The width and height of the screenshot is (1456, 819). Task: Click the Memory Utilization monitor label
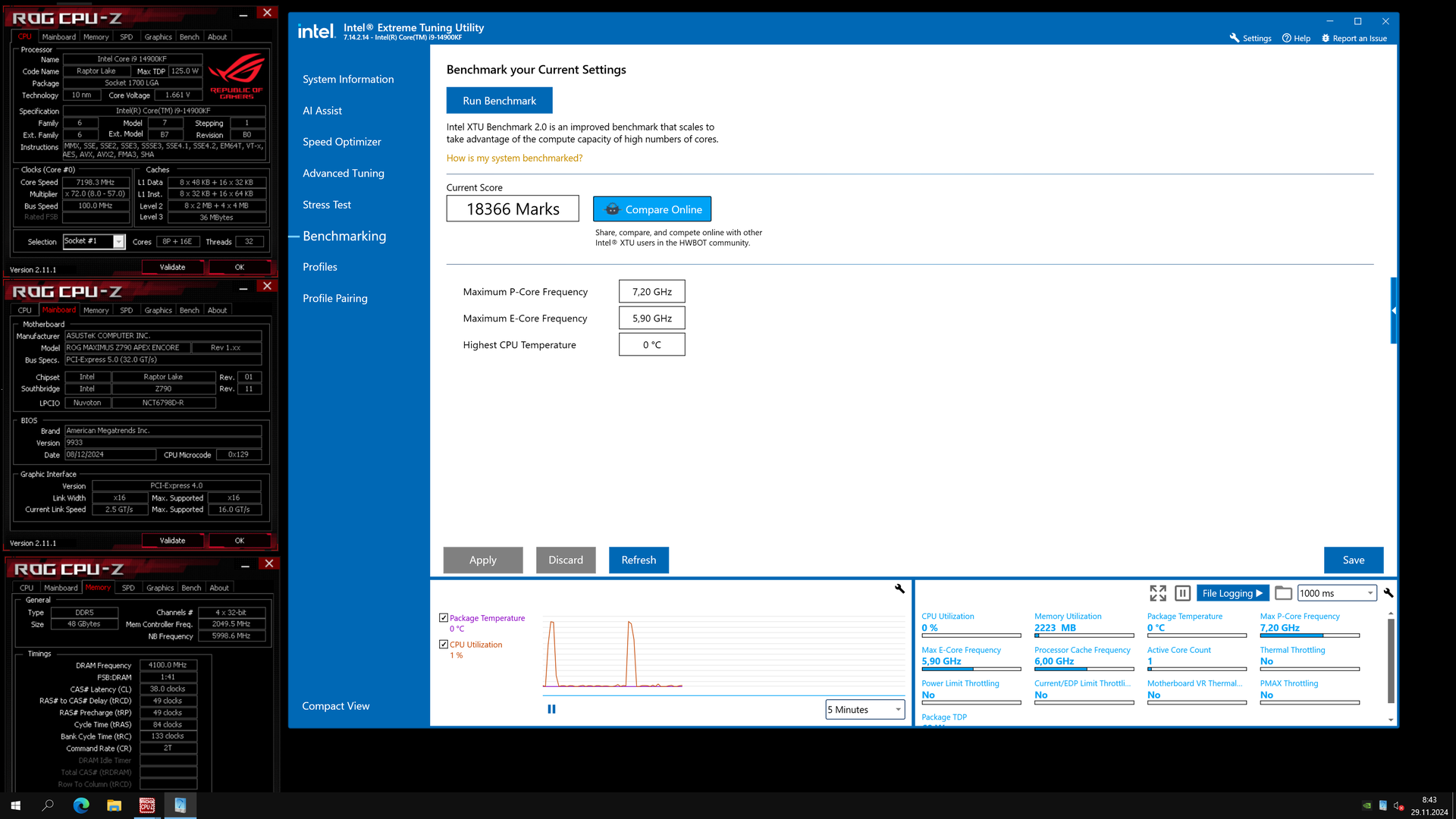click(1068, 617)
